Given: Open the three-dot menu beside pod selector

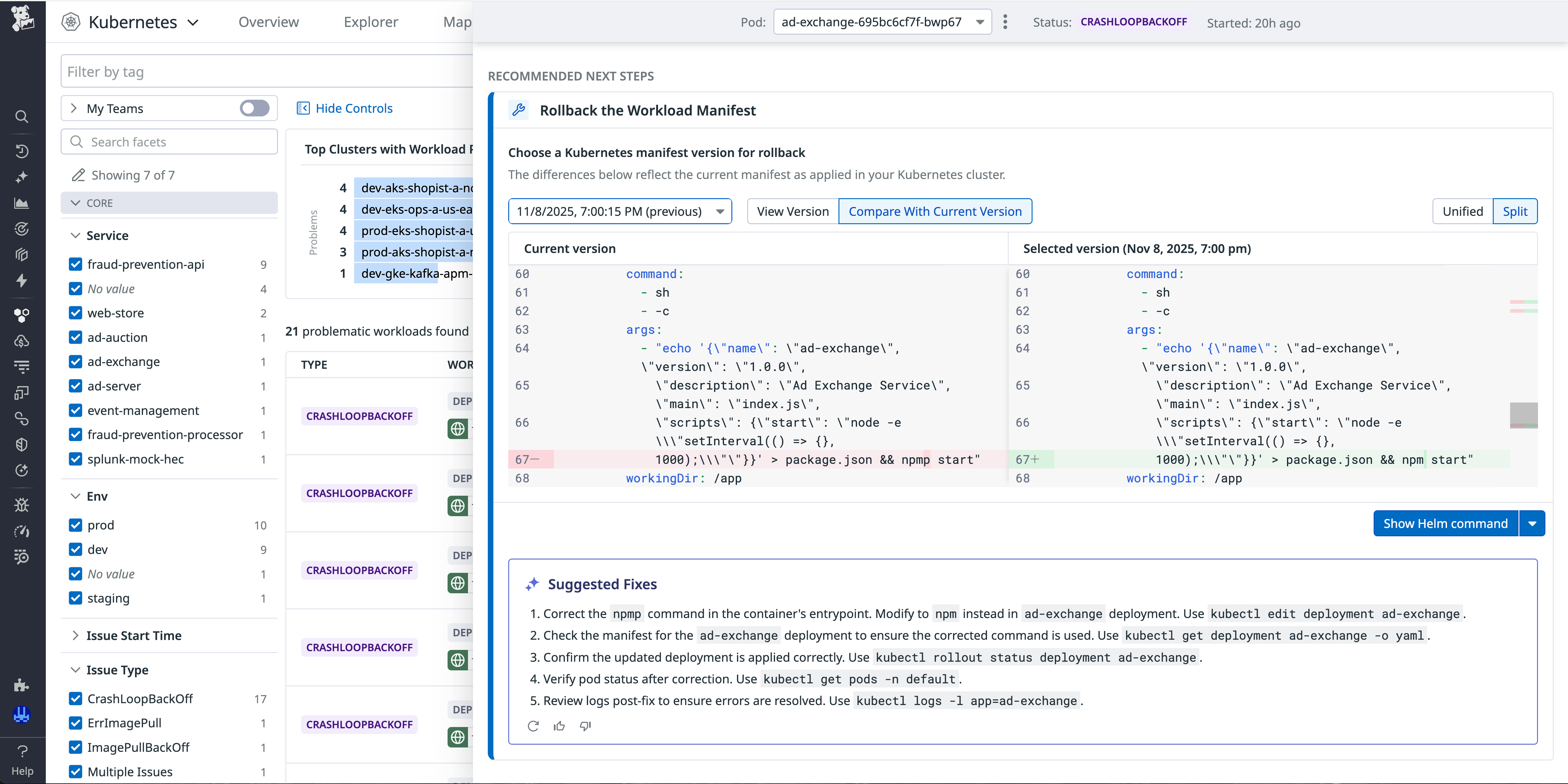Looking at the screenshot, I should point(1005,21).
